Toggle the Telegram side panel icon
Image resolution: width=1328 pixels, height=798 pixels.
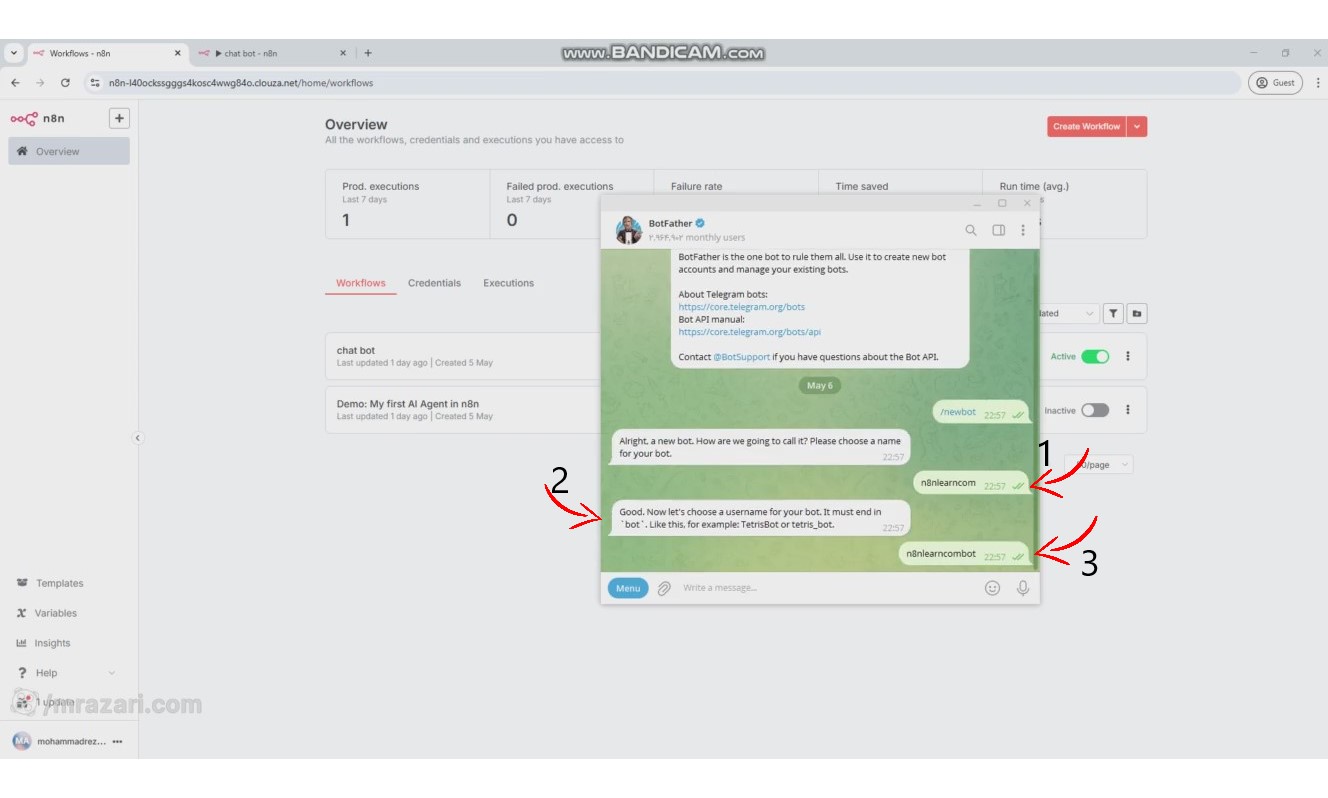(x=998, y=230)
